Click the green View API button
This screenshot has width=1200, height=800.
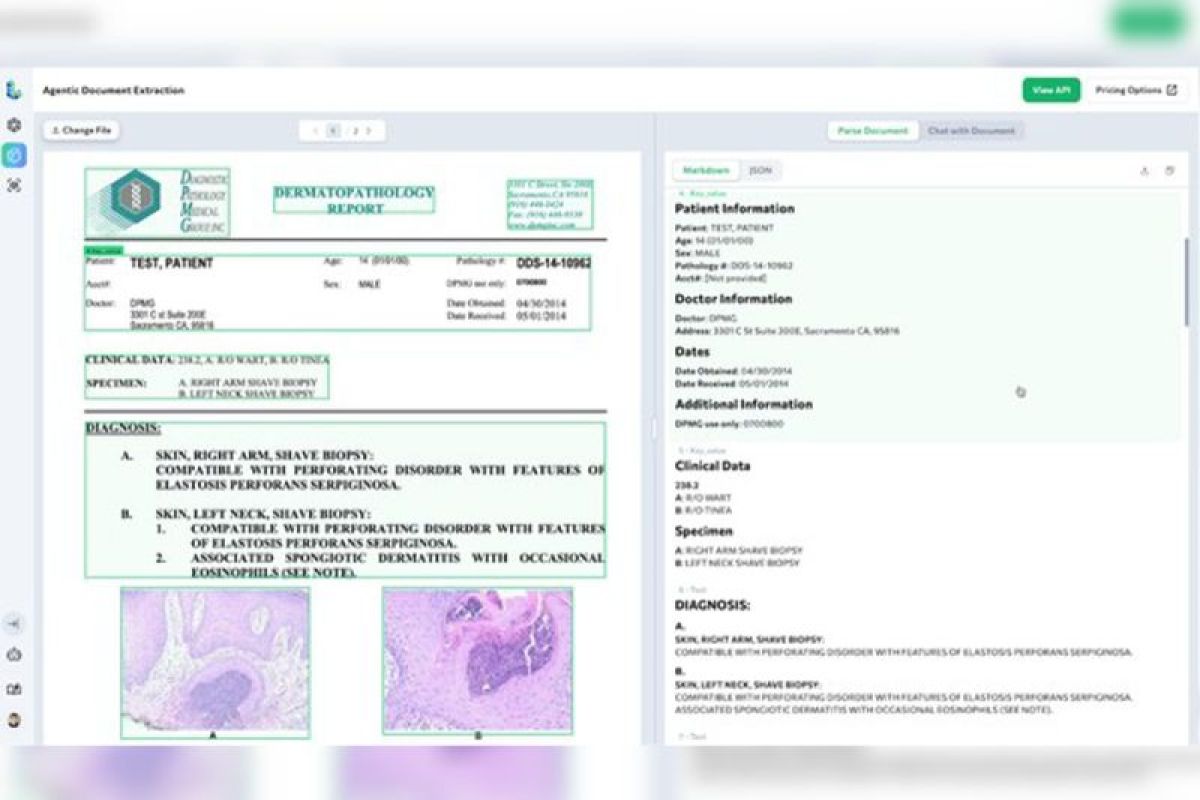click(1051, 90)
